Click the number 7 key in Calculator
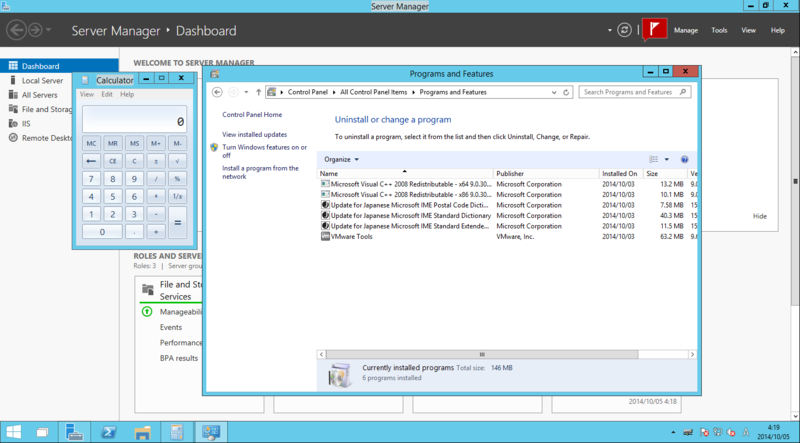Image resolution: width=800 pixels, height=443 pixels. [x=91, y=179]
